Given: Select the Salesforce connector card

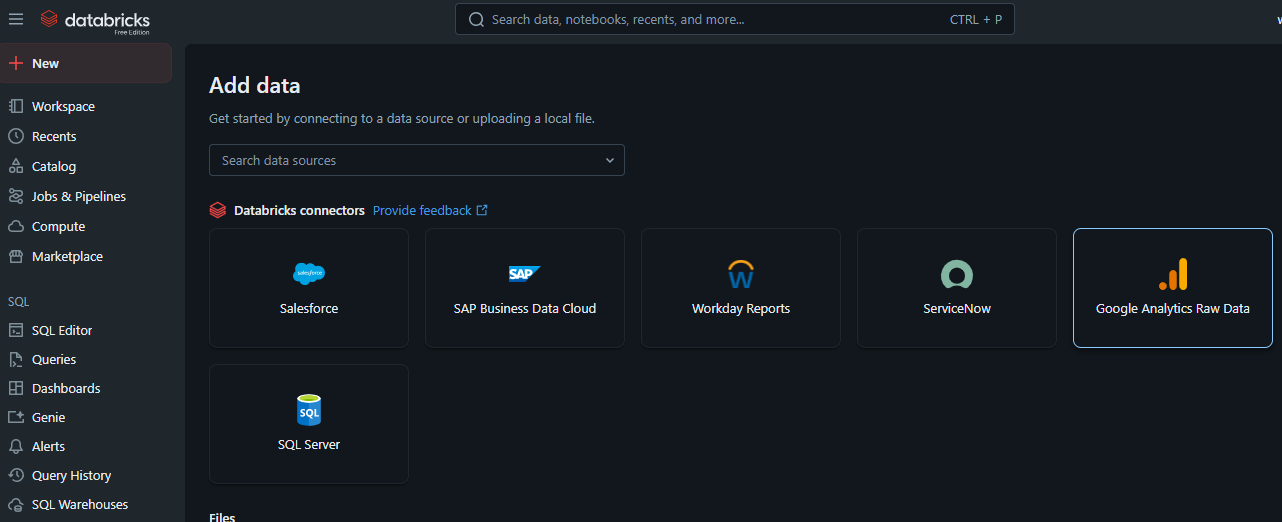Looking at the screenshot, I should [309, 288].
